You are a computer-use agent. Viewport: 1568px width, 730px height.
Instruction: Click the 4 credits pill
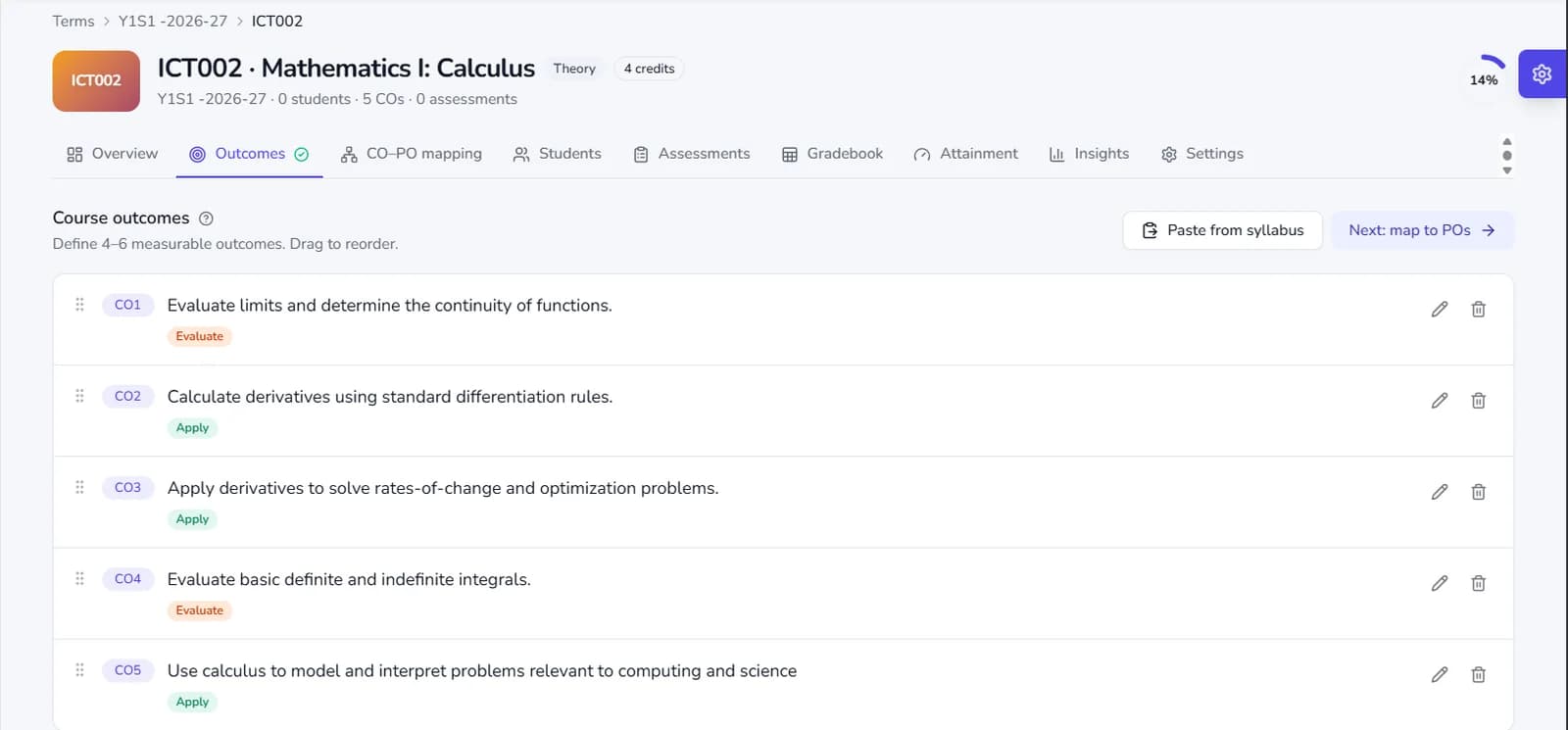coord(649,69)
